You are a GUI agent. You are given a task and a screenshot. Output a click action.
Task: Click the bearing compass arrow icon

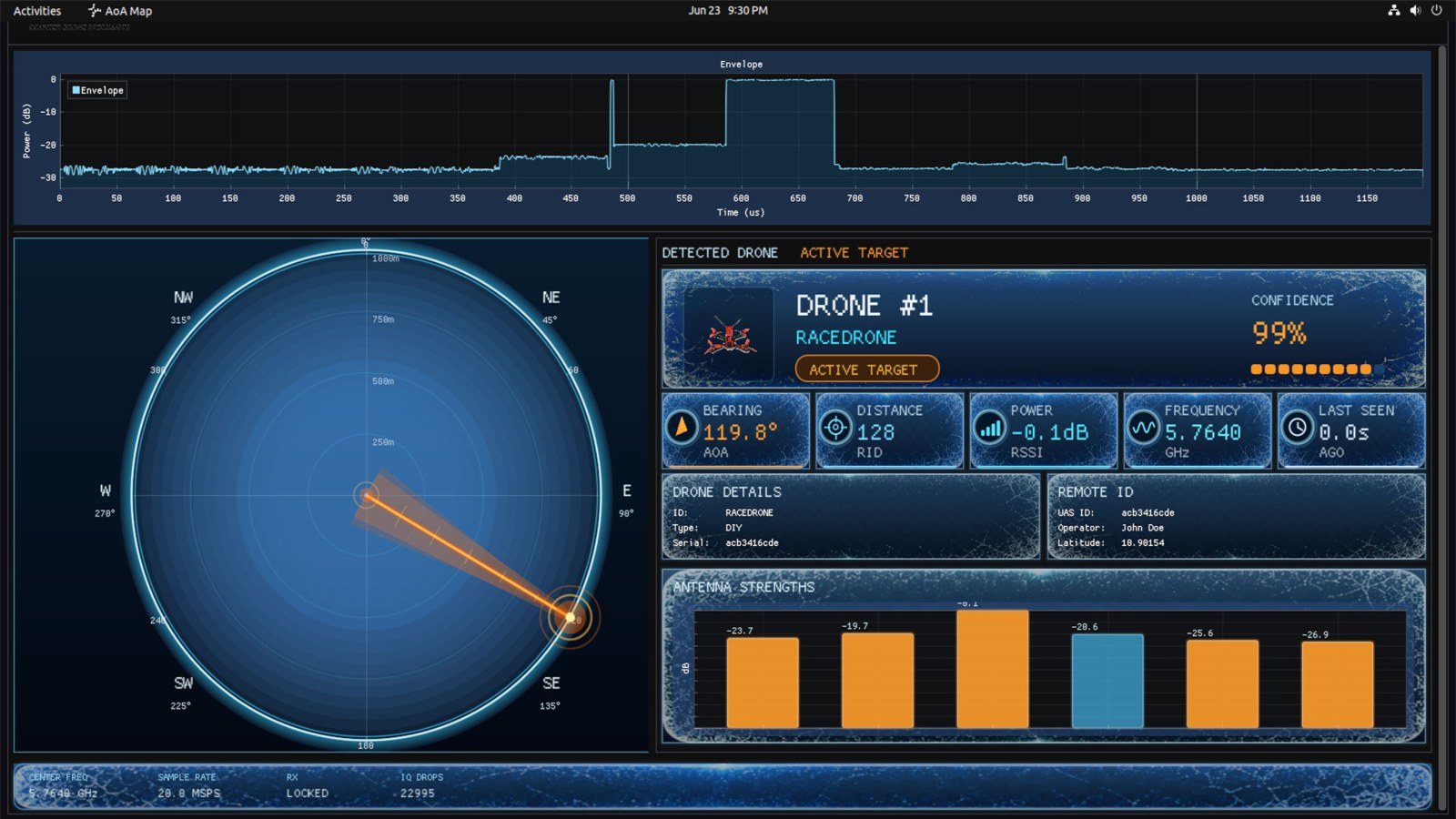682,427
